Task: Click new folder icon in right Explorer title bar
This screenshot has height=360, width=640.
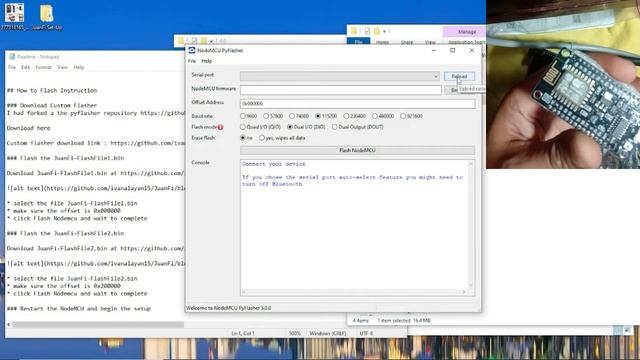Action: (x=377, y=31)
